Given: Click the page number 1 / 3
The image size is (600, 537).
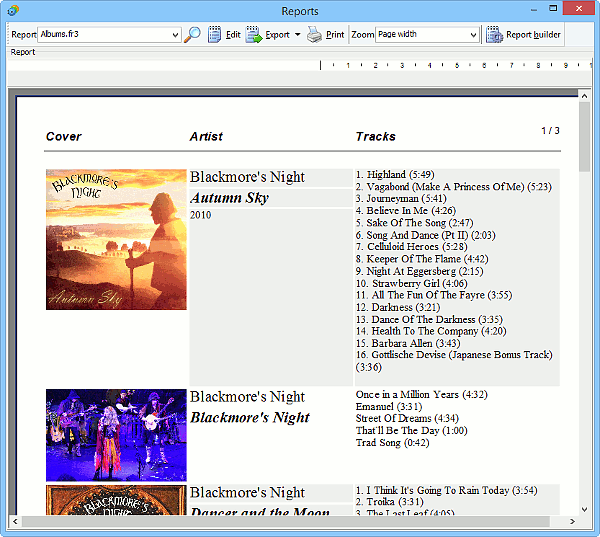Looking at the screenshot, I should pos(550,131).
